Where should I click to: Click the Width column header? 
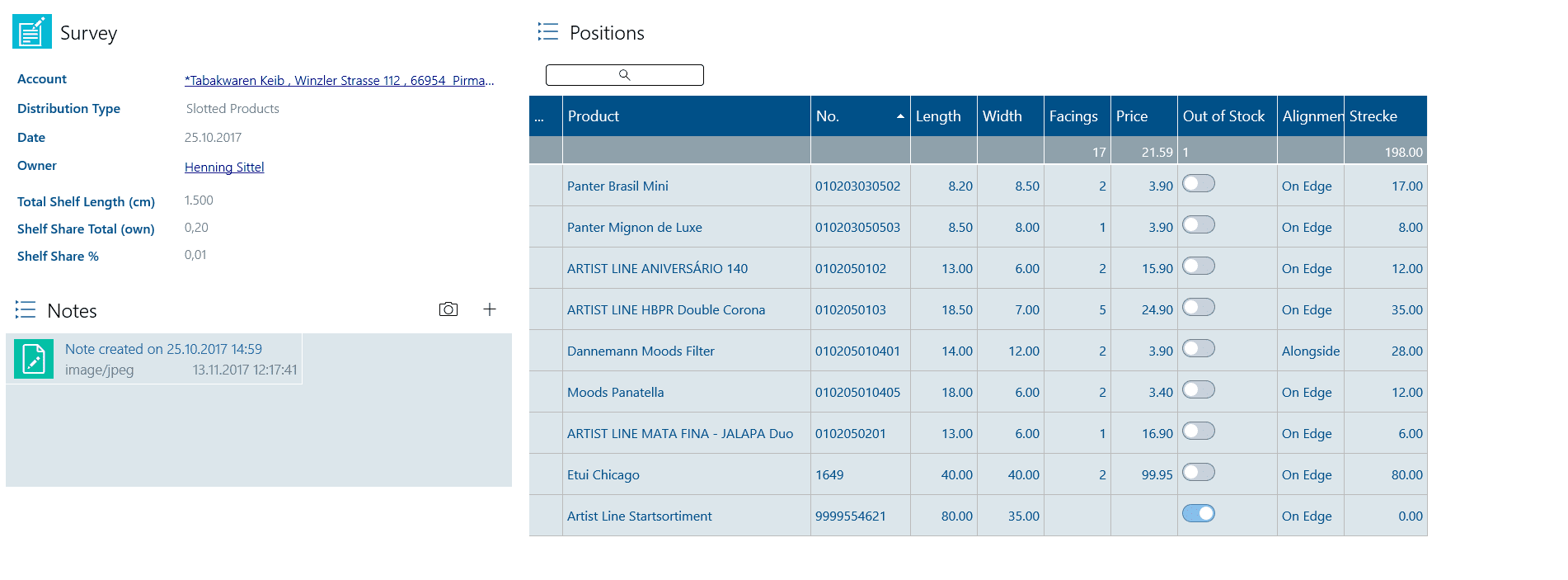click(1011, 116)
